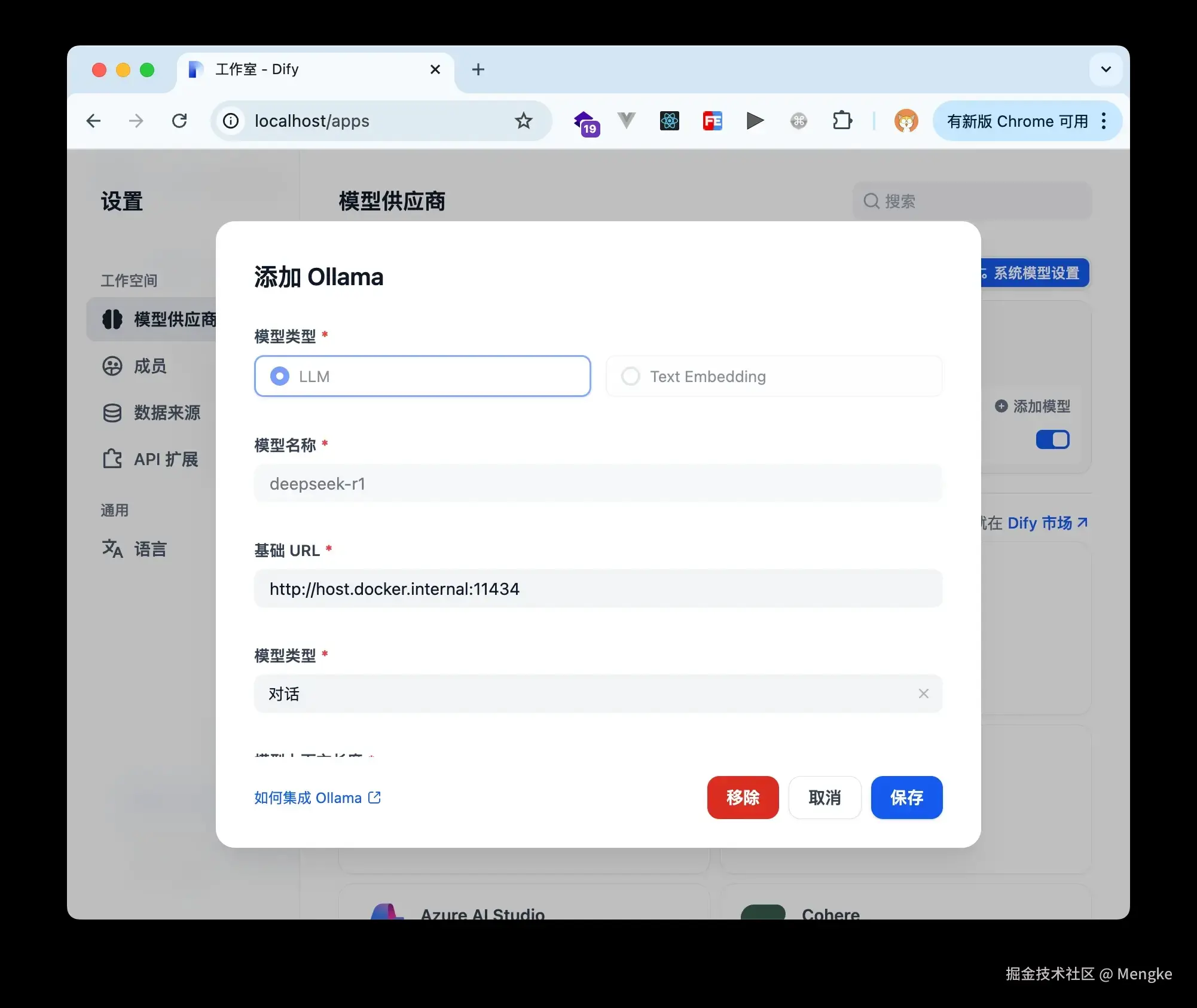Click the React DevTools extension icon
The image size is (1197, 1008).
(x=669, y=121)
